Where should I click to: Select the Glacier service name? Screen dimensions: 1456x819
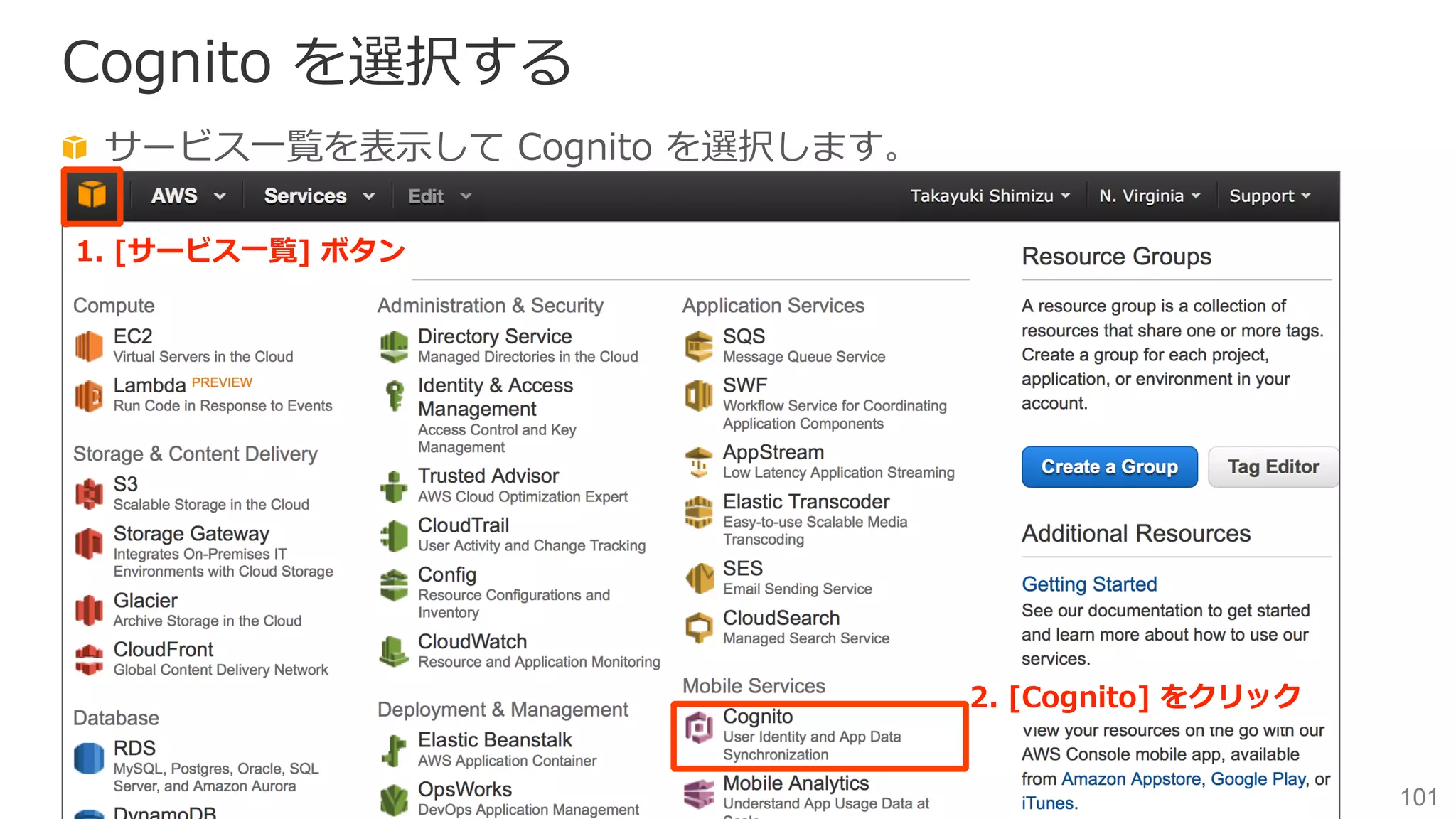click(145, 601)
